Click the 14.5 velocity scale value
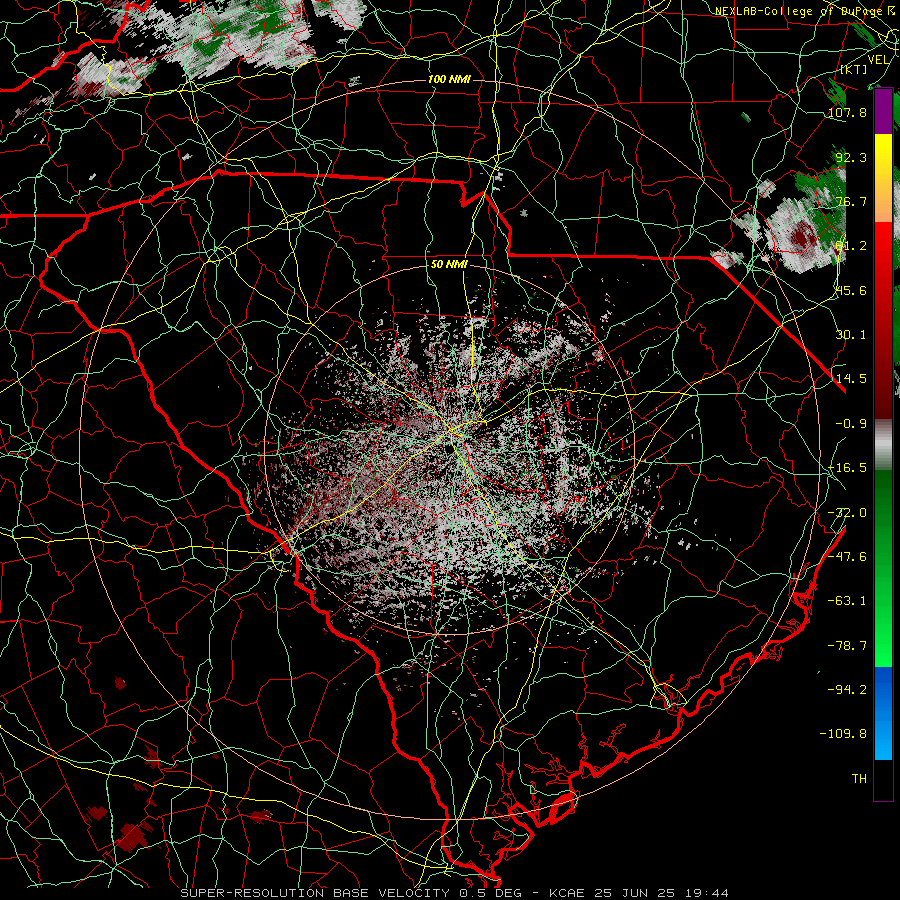 click(x=851, y=379)
